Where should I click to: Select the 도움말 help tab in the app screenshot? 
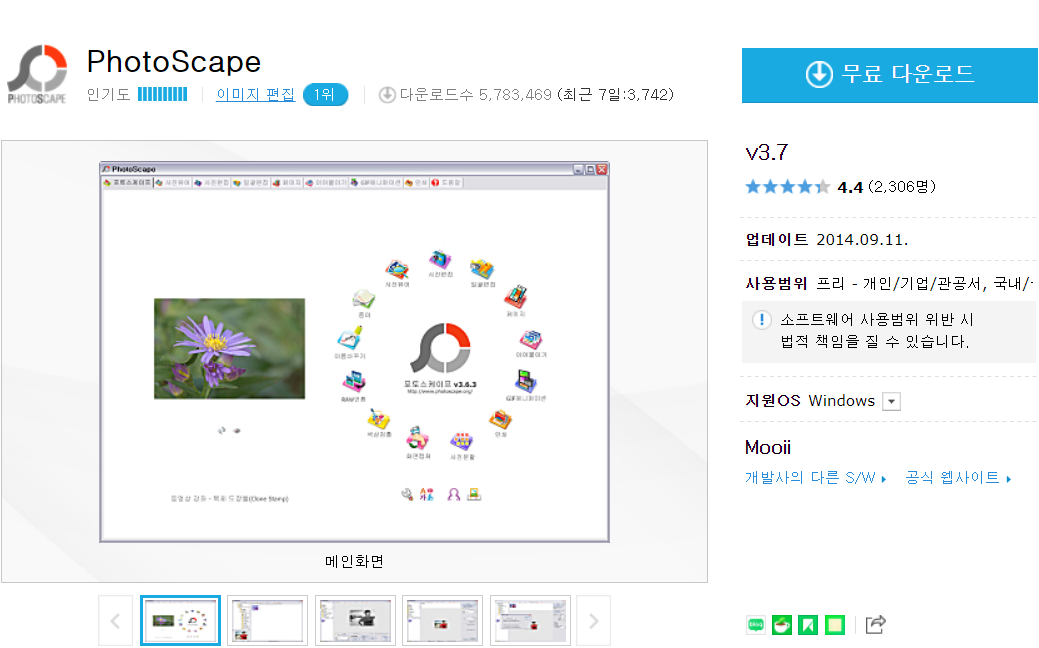click(x=446, y=182)
